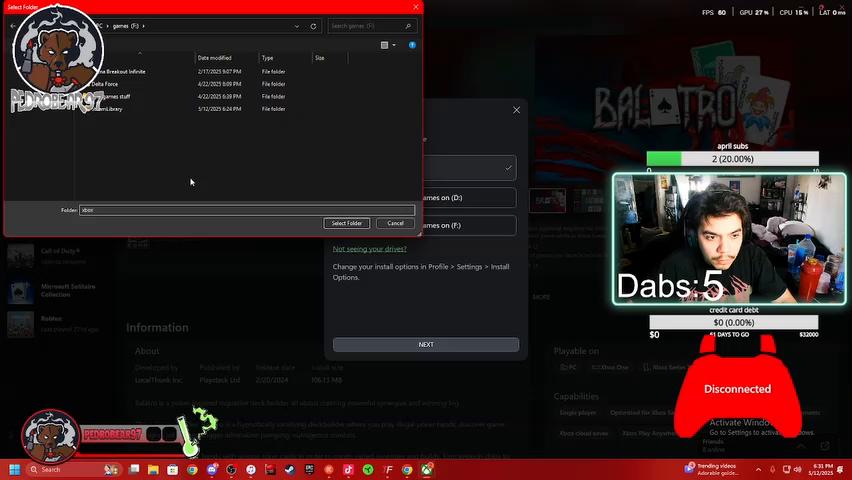Open the 'Not seeing your drives?' link
This screenshot has width=852, height=480.
click(369, 249)
